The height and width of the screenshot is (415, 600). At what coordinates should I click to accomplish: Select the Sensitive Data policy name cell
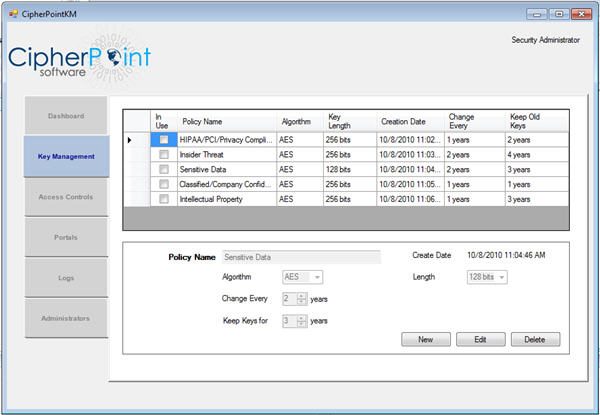pos(227,169)
